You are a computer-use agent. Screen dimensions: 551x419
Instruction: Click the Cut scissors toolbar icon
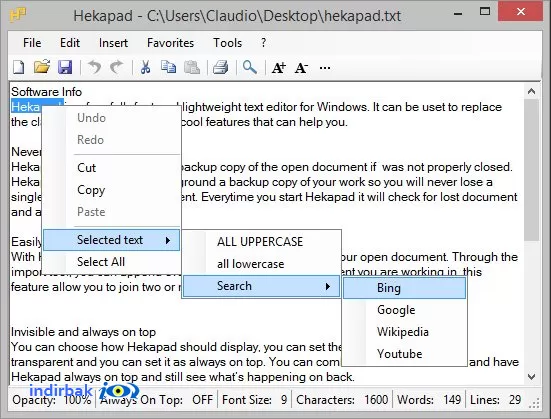[x=145, y=67]
